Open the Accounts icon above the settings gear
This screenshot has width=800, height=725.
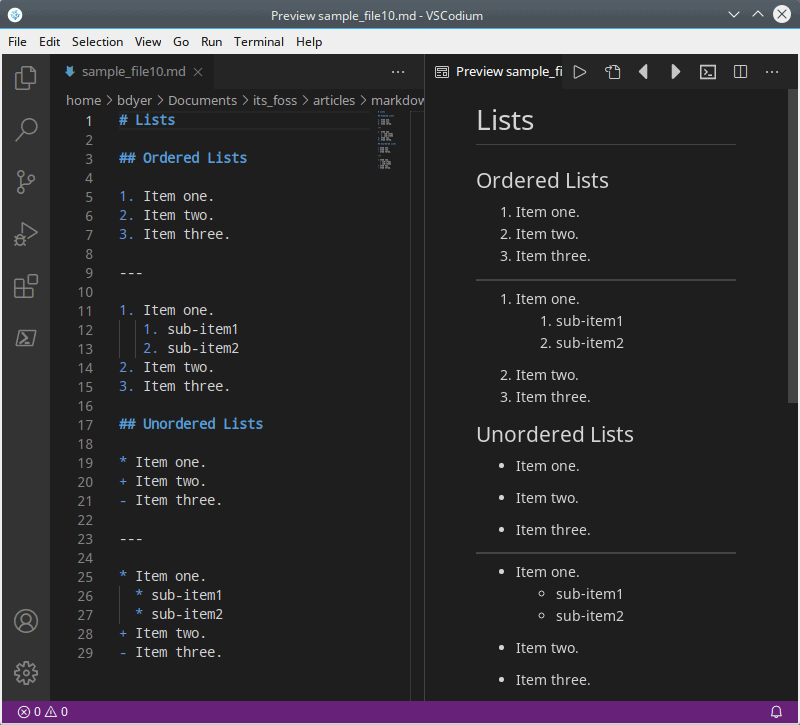[x=25, y=621]
